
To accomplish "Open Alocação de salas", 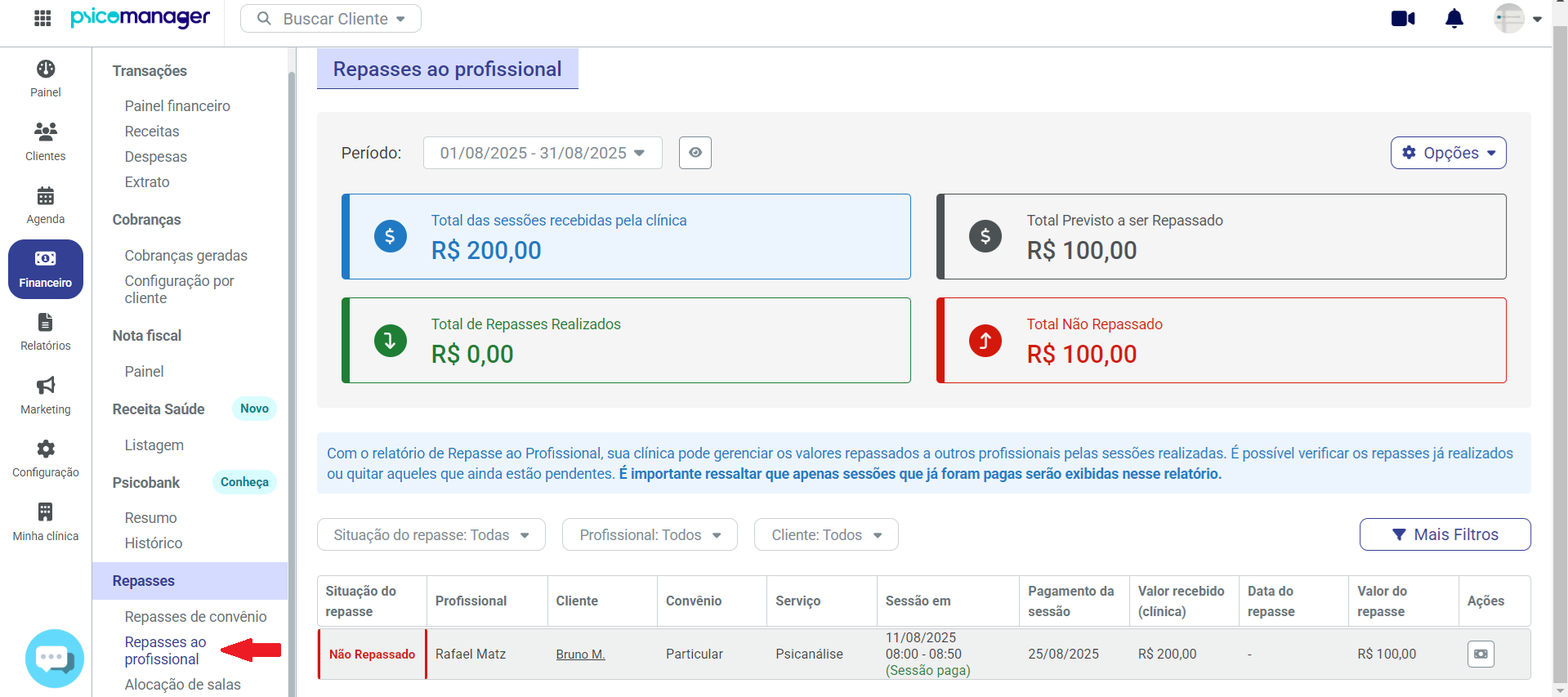I will [x=183, y=685].
